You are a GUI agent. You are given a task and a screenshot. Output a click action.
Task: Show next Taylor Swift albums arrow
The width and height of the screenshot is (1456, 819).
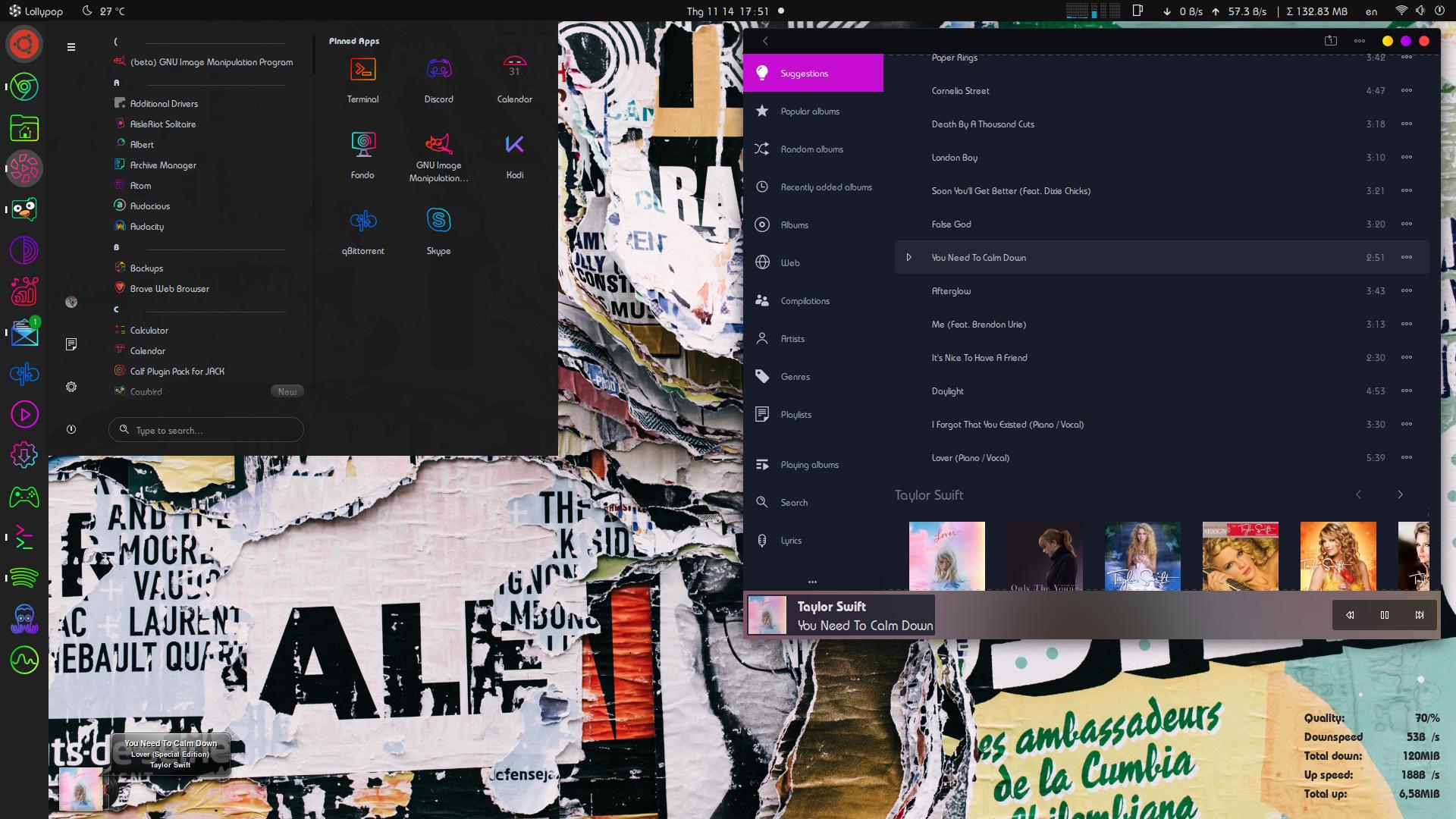[x=1400, y=494]
